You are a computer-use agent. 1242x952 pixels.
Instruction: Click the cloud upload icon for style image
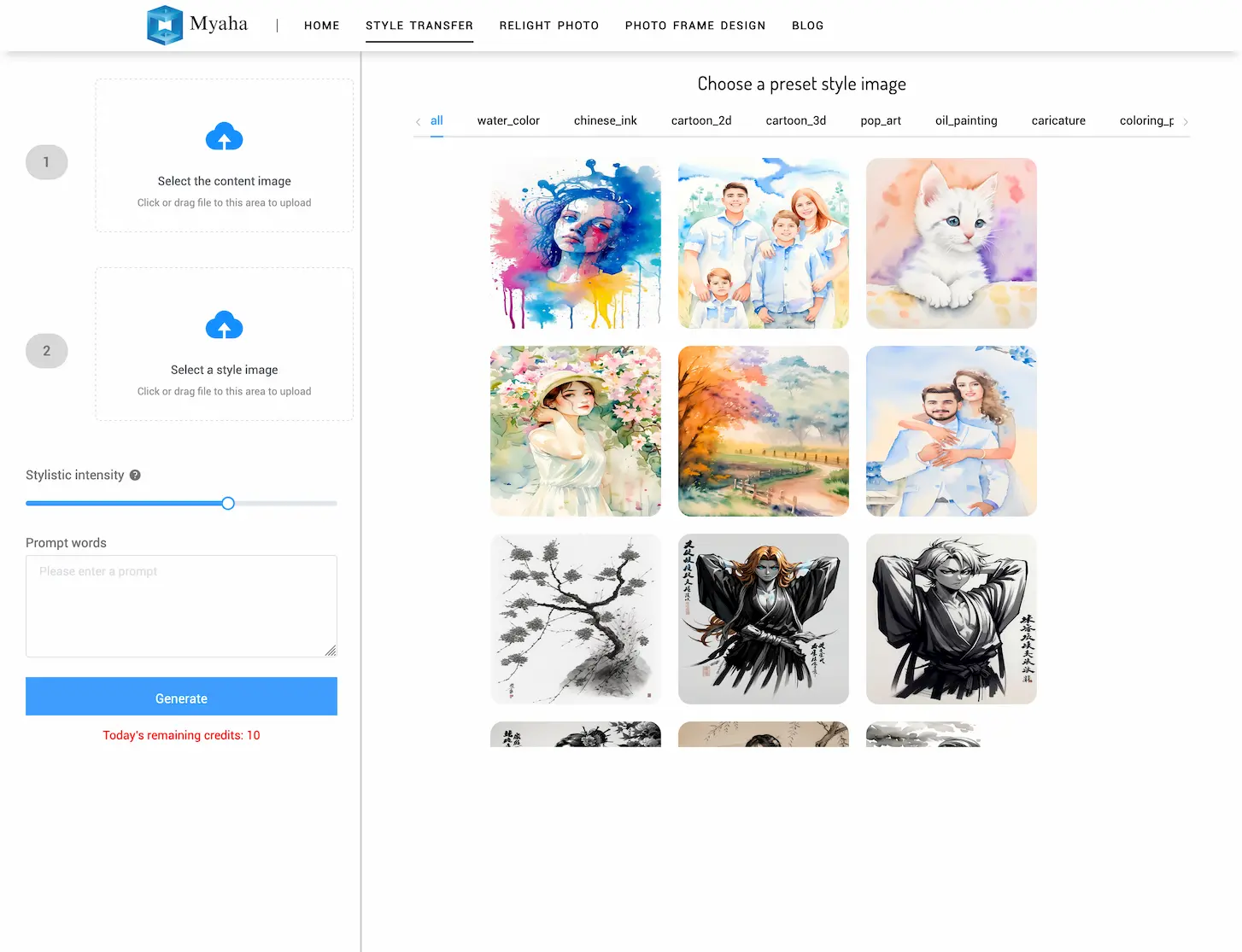pos(224,325)
